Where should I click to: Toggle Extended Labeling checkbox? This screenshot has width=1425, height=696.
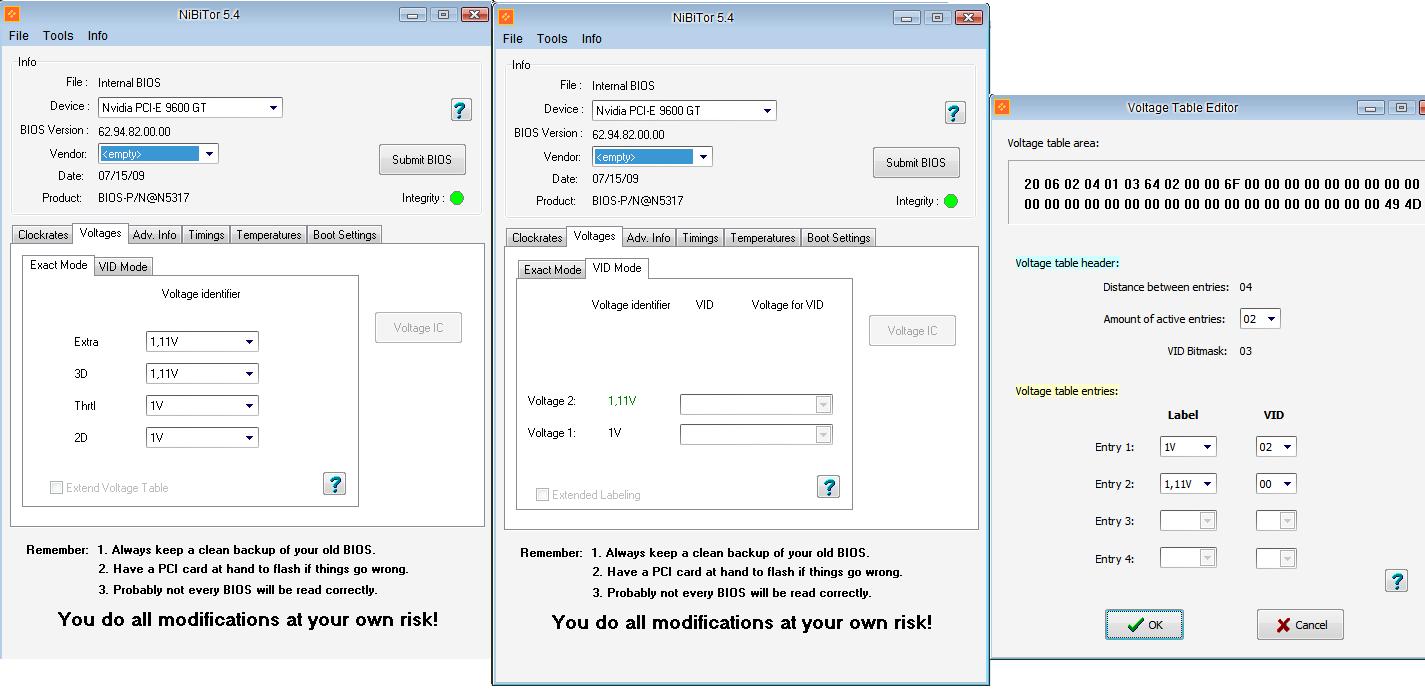coord(542,495)
